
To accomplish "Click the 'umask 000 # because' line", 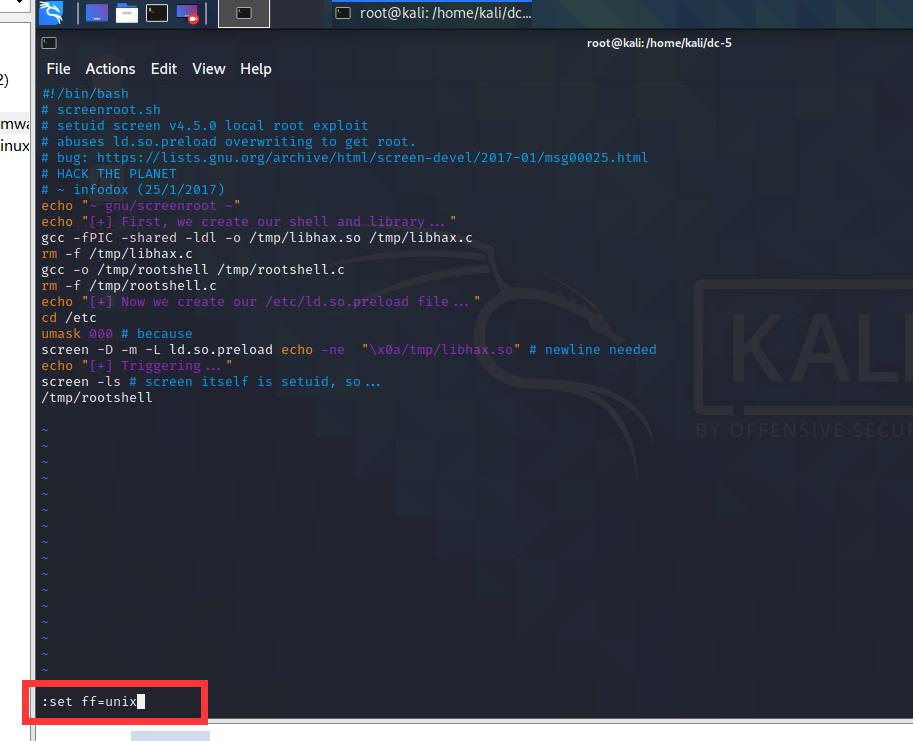I will pyautogui.click(x=116, y=334).
